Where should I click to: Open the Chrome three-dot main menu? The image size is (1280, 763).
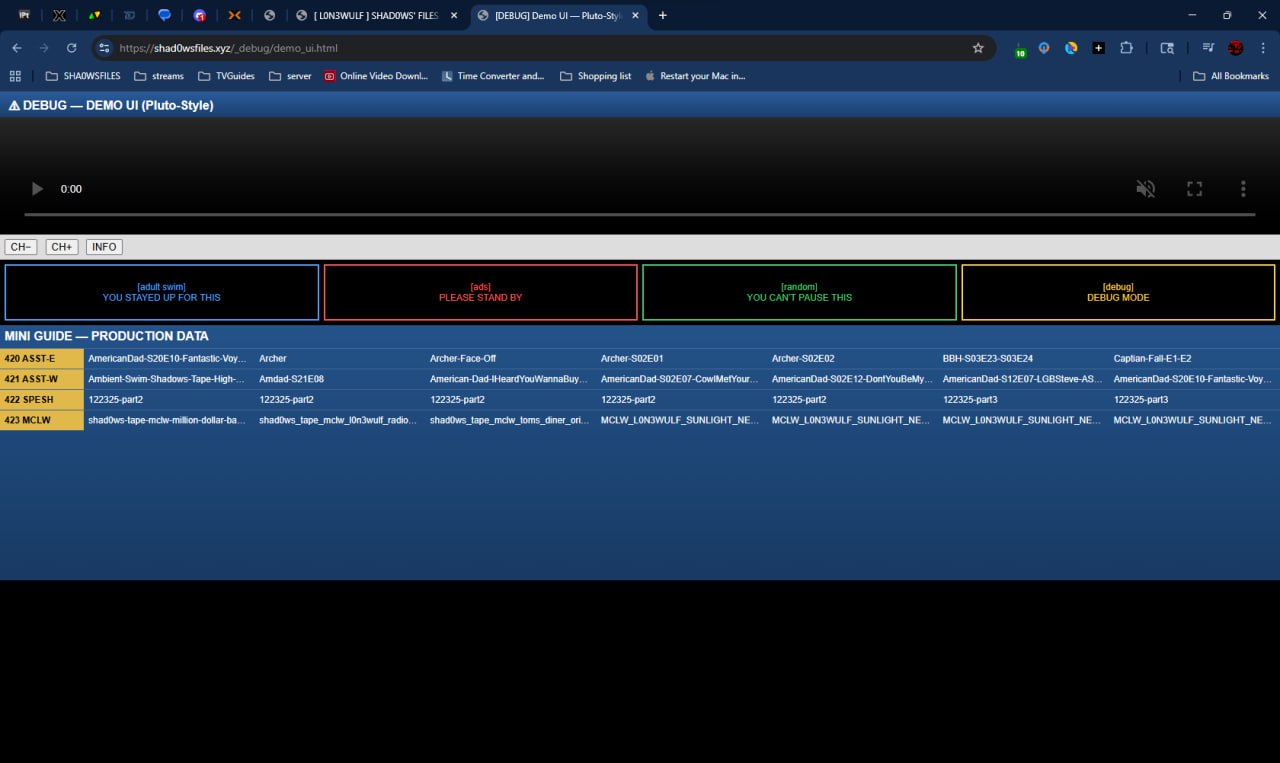pos(1263,48)
